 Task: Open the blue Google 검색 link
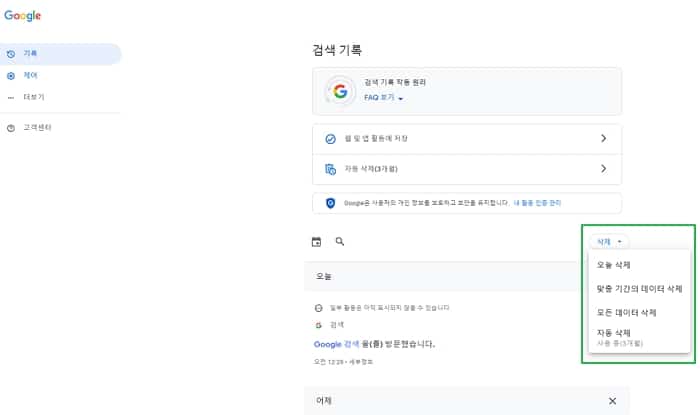336,344
